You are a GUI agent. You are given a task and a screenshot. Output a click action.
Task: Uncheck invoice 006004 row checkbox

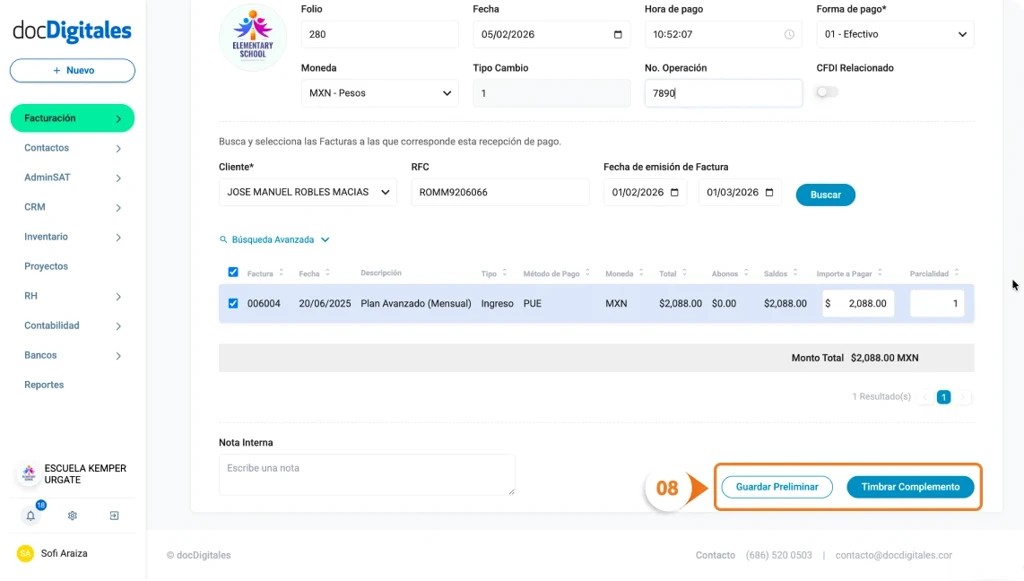(234, 303)
